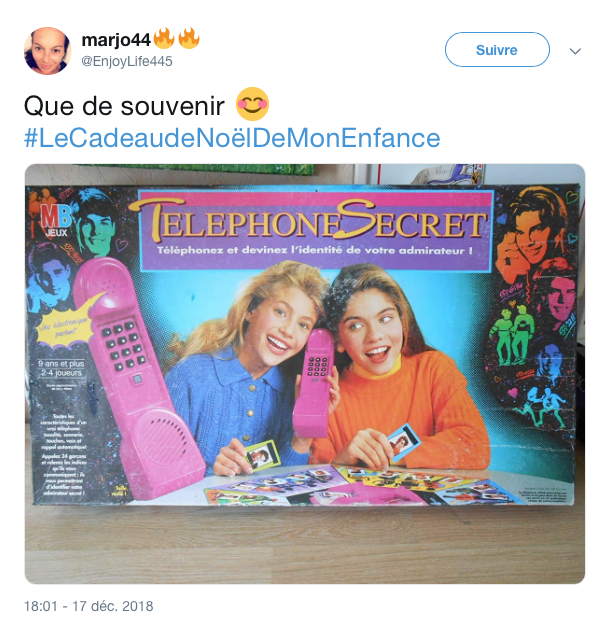The height and width of the screenshot is (621, 614).
Task: Click the green photo card near blue sweater
Action: click(x=262, y=455)
